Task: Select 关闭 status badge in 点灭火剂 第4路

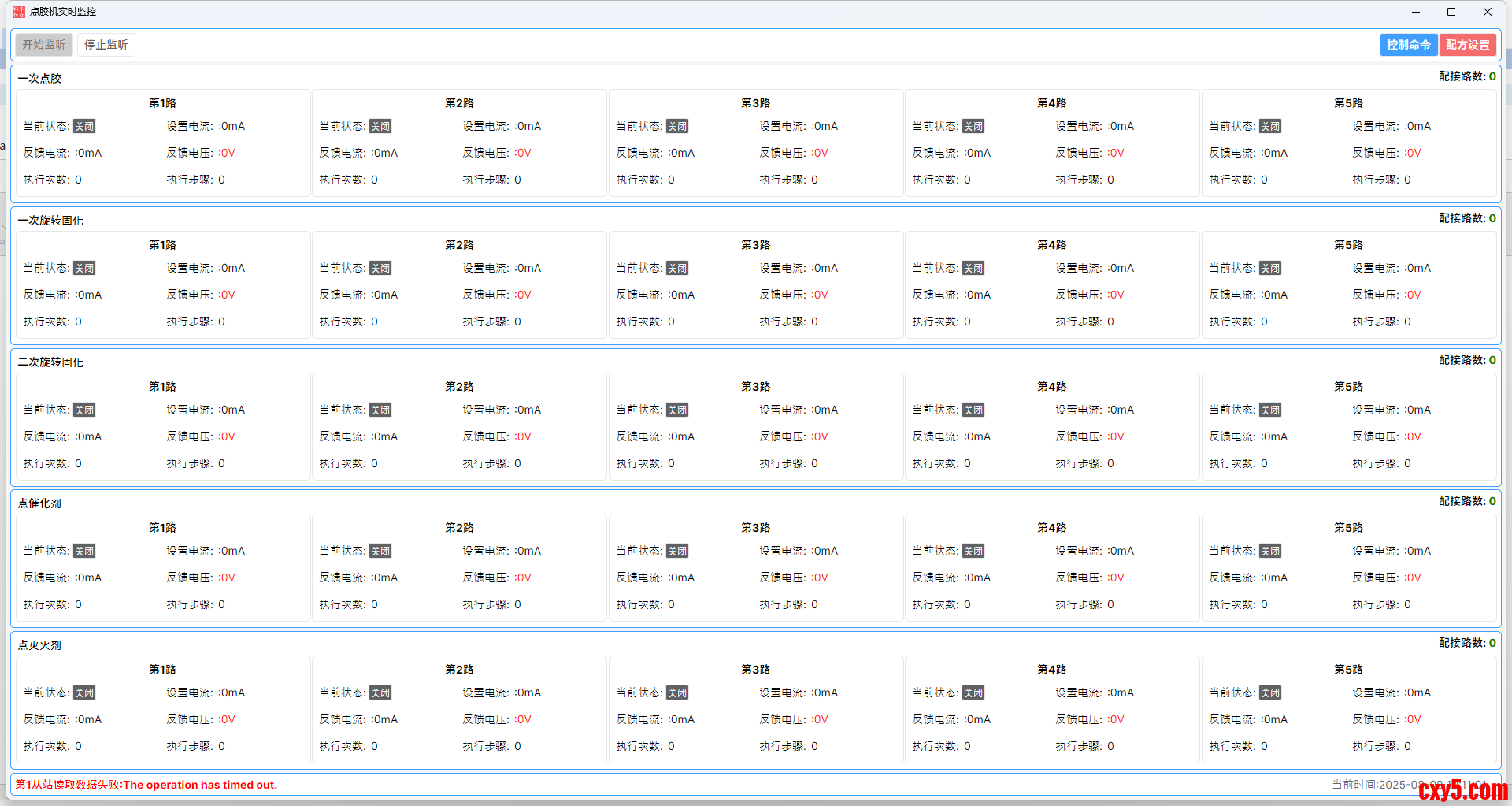Action: click(x=973, y=693)
